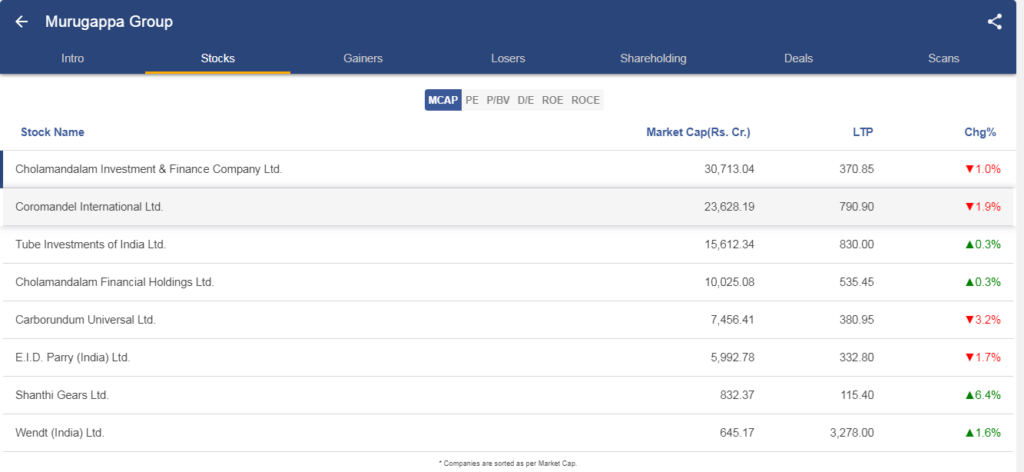Screen dimensions: 1024x472
Task: Click LTP value 535.45
Action: pos(857,282)
